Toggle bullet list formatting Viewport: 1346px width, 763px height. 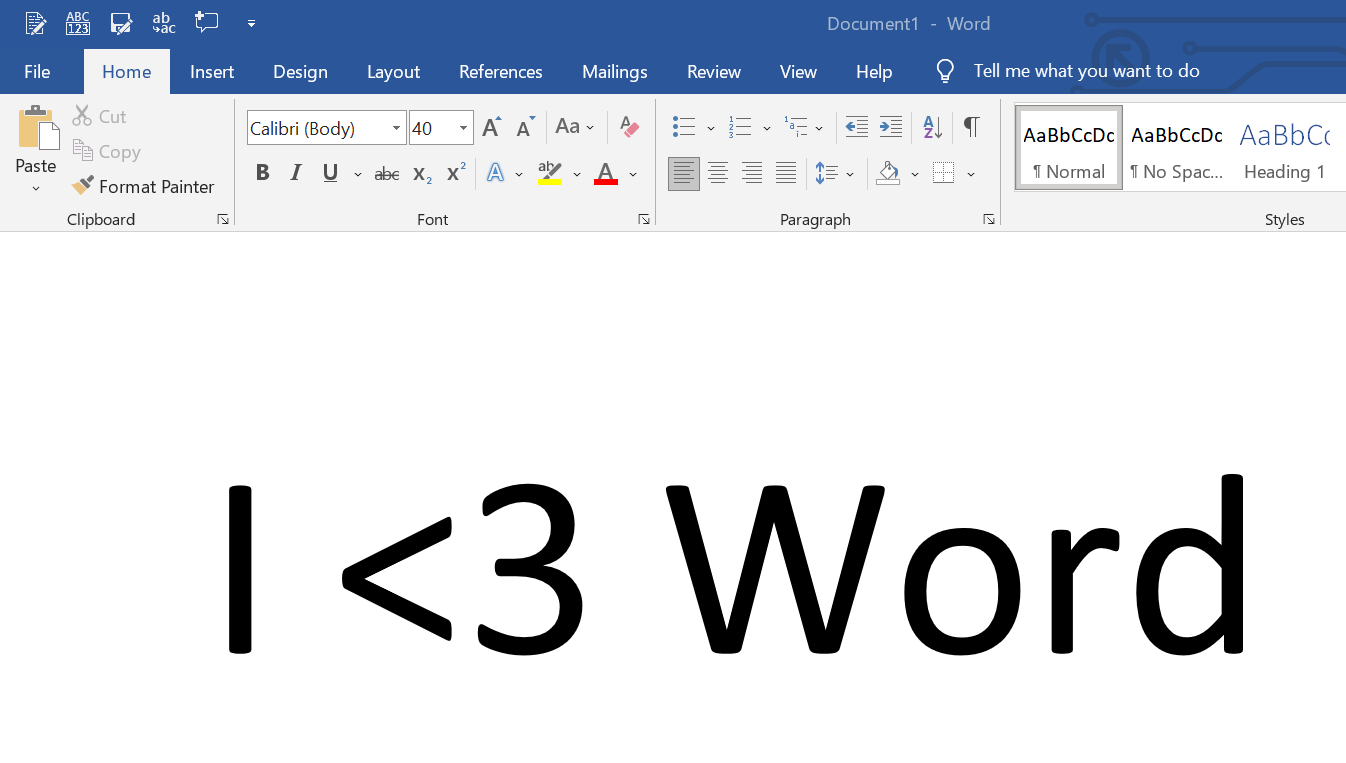[685, 127]
